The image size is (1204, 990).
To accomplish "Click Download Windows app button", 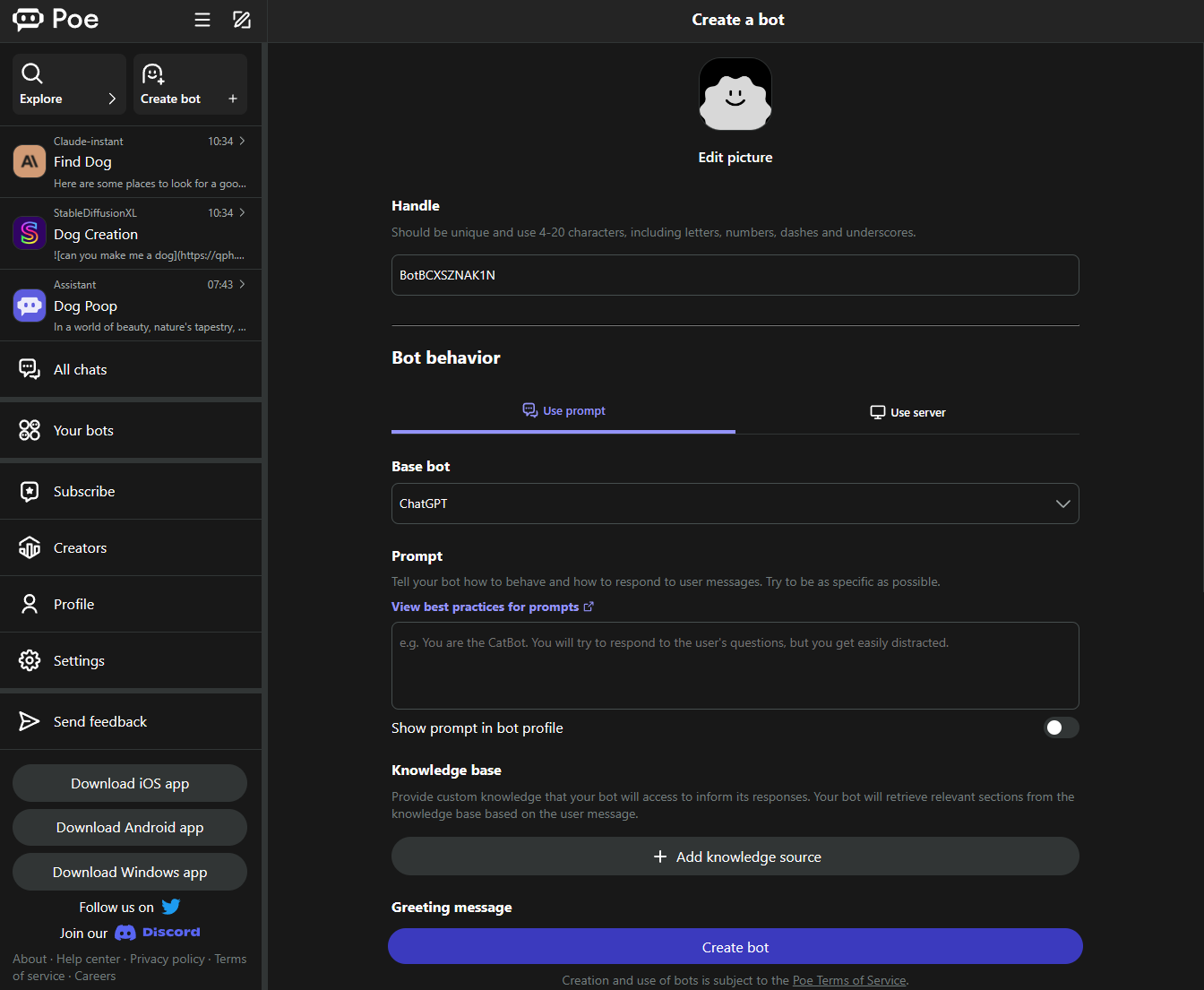I will tap(130, 872).
